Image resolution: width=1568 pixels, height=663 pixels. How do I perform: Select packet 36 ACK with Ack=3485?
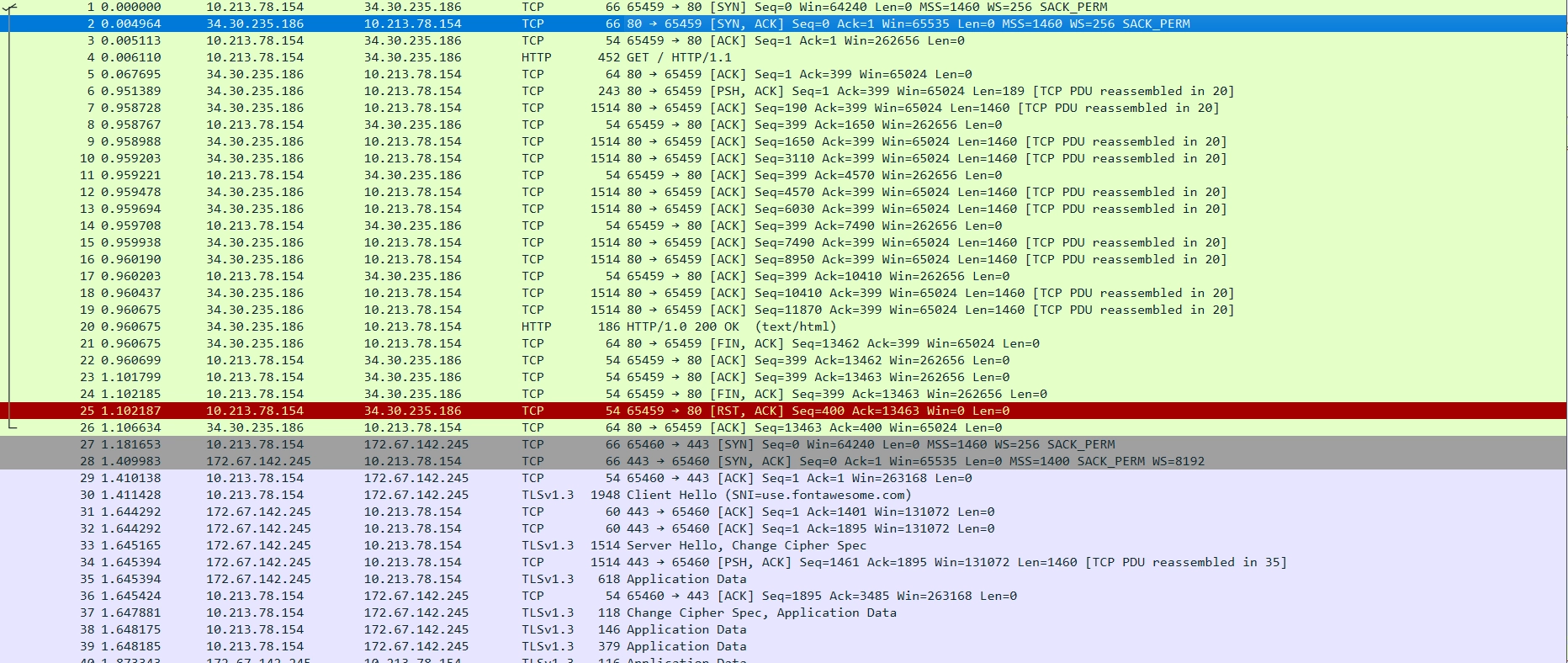pos(784,596)
